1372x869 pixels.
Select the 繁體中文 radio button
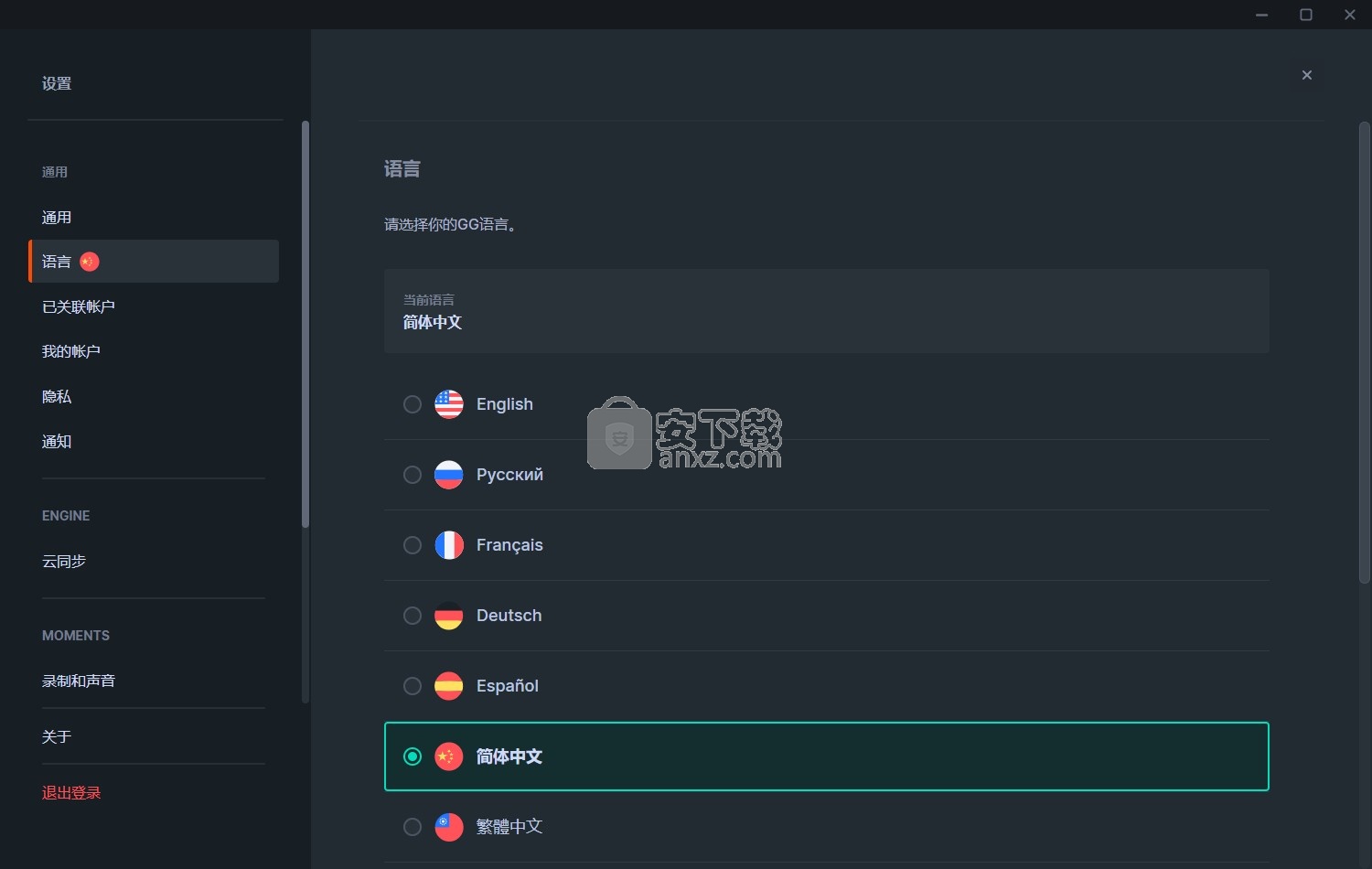pos(413,827)
